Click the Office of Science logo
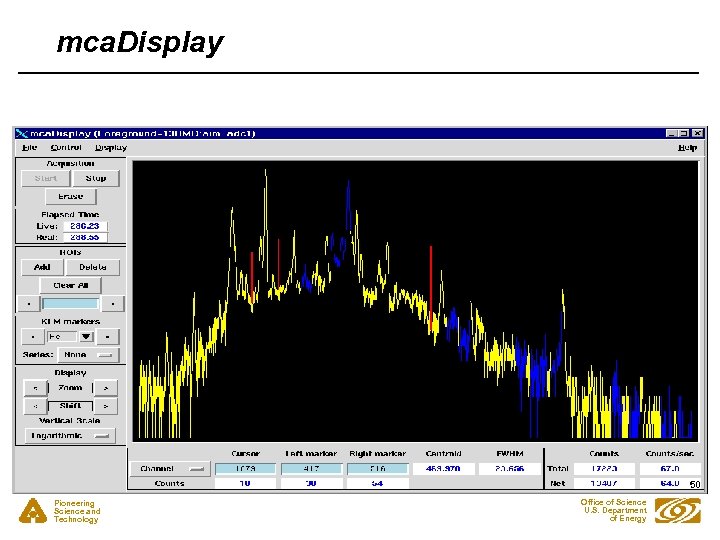The image size is (720, 540). tap(678, 510)
